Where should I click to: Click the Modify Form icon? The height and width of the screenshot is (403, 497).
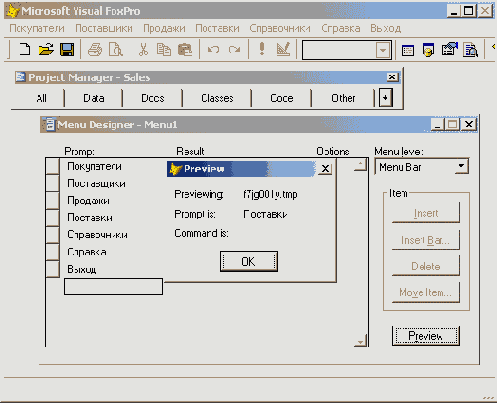click(x=283, y=49)
